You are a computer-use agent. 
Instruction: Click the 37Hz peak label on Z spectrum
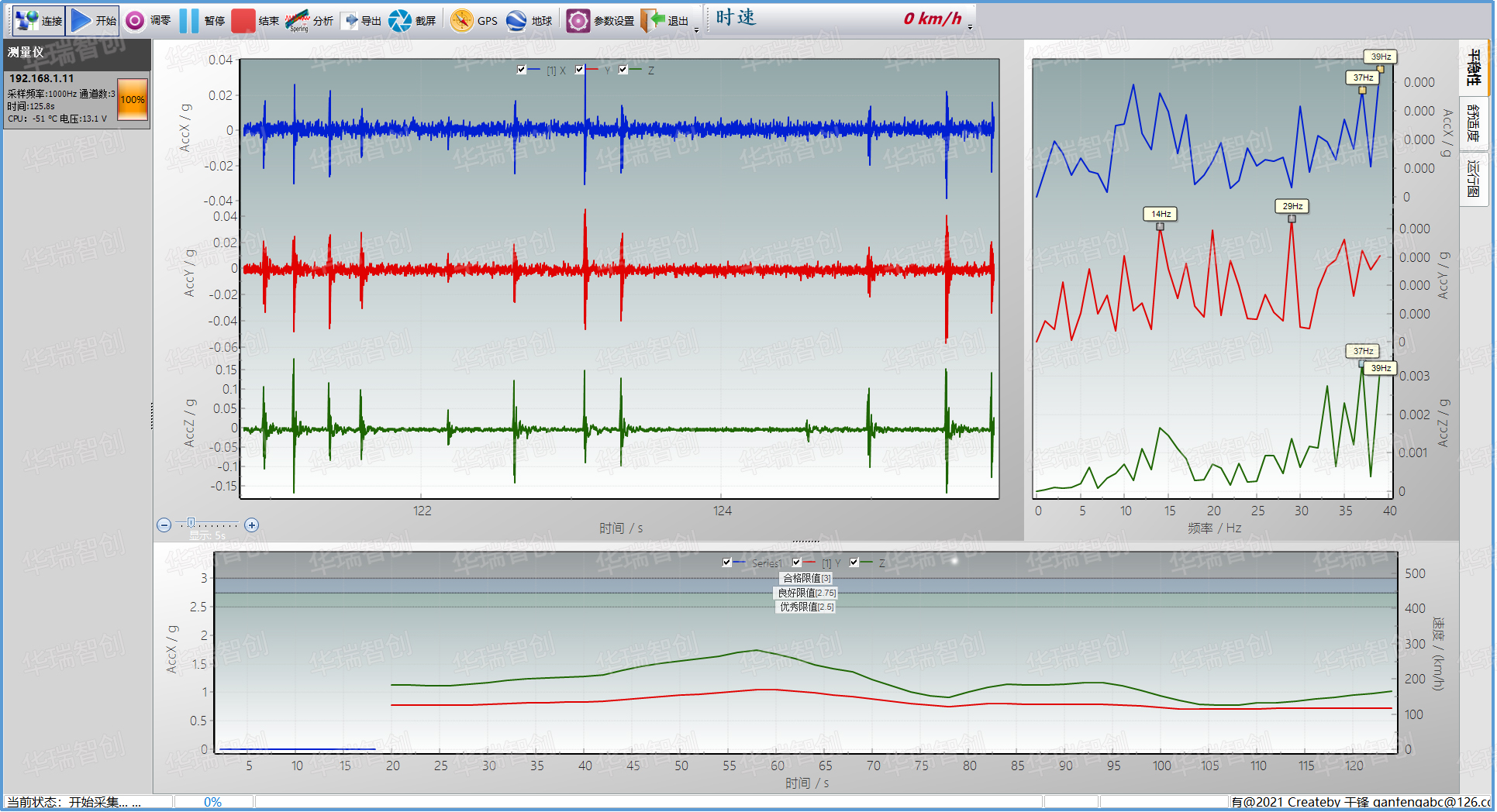coord(1363,351)
